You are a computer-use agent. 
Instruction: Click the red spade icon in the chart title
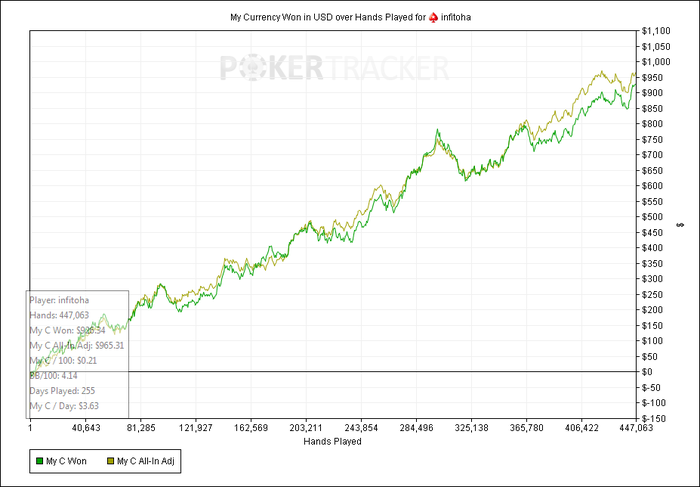[x=433, y=17]
